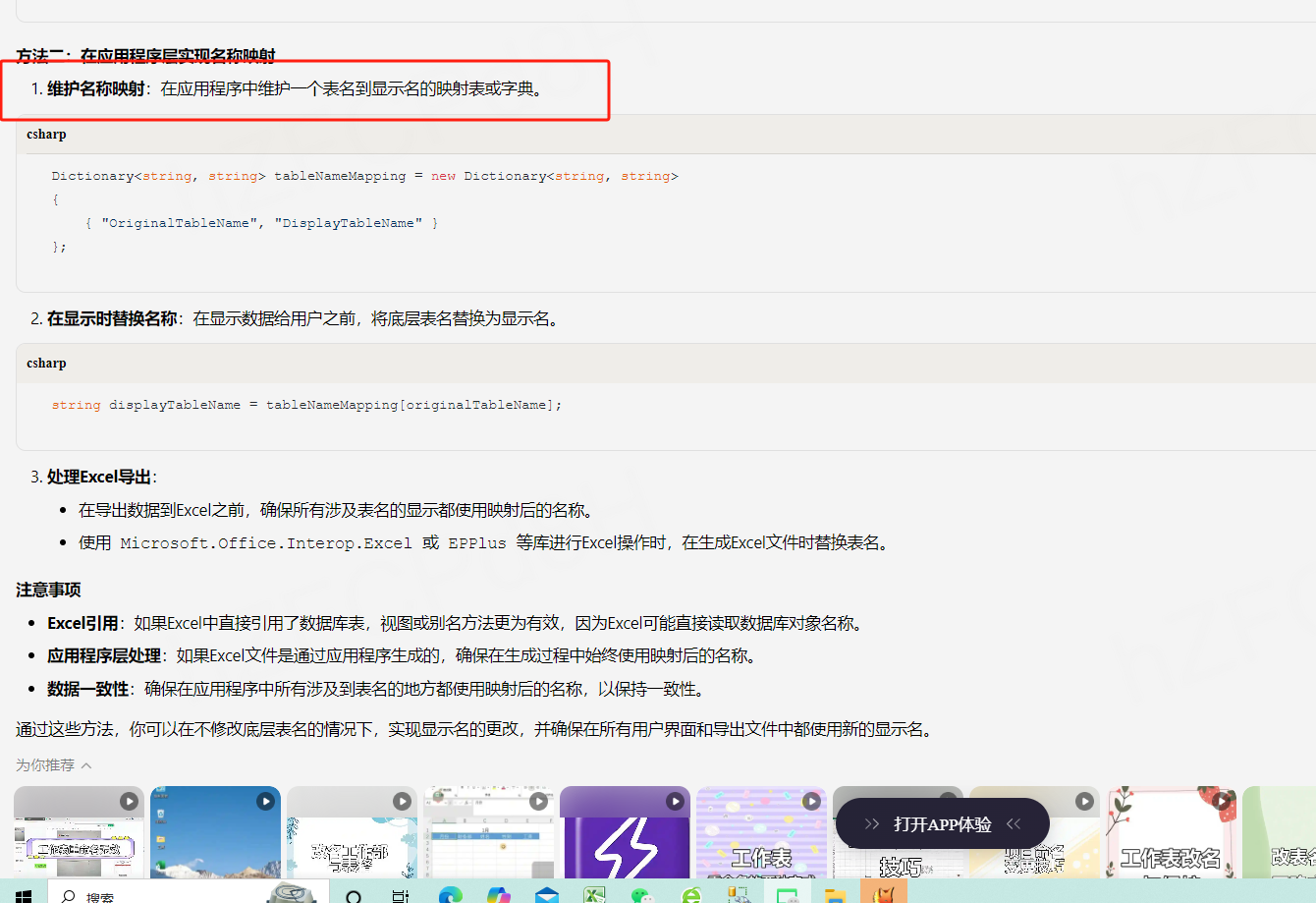This screenshot has height=903, width=1316.
Task: Click Microsoft.Office.Interop.Excel inline code text
Action: 266,543
